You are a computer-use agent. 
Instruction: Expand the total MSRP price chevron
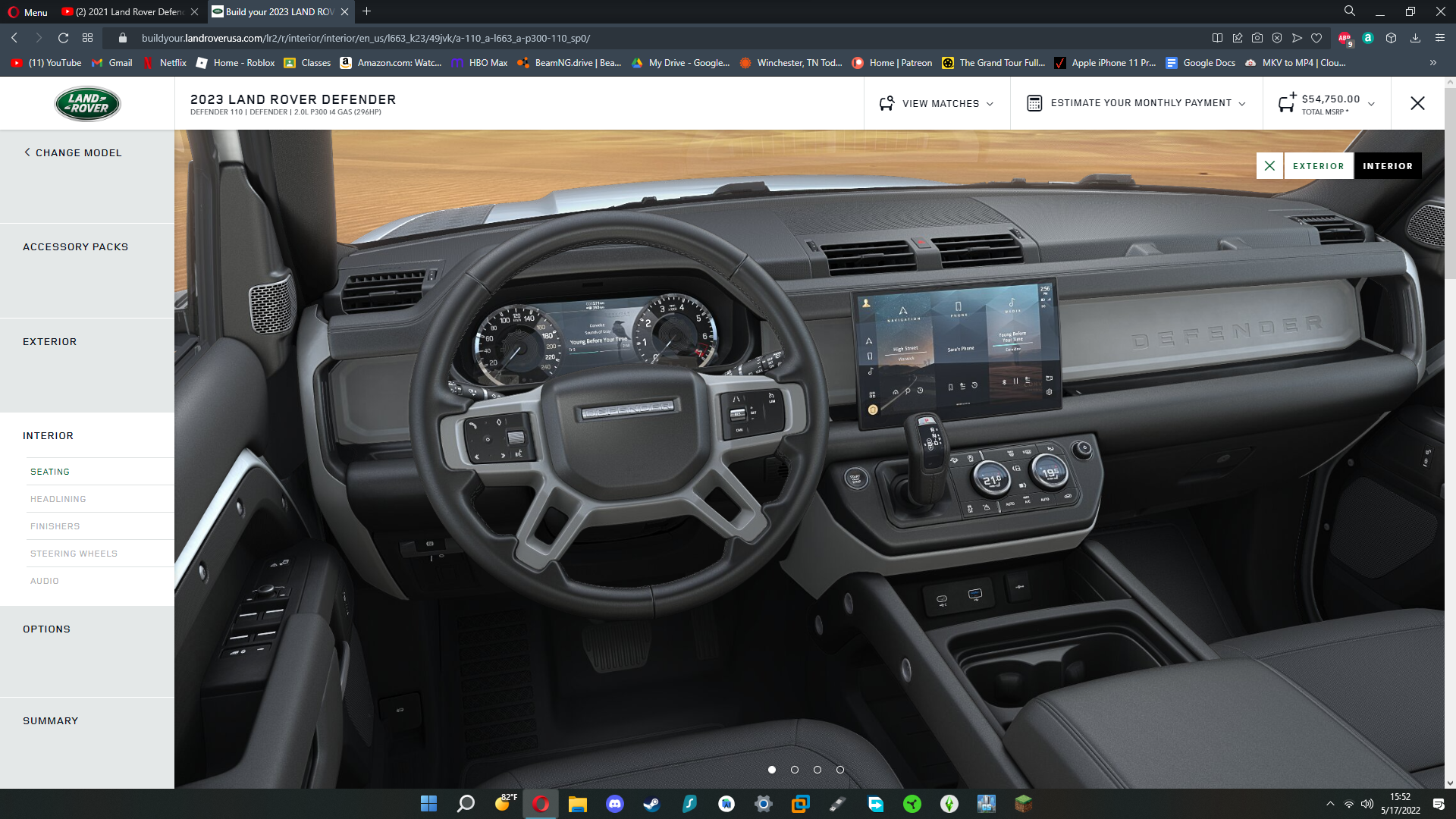1371,104
